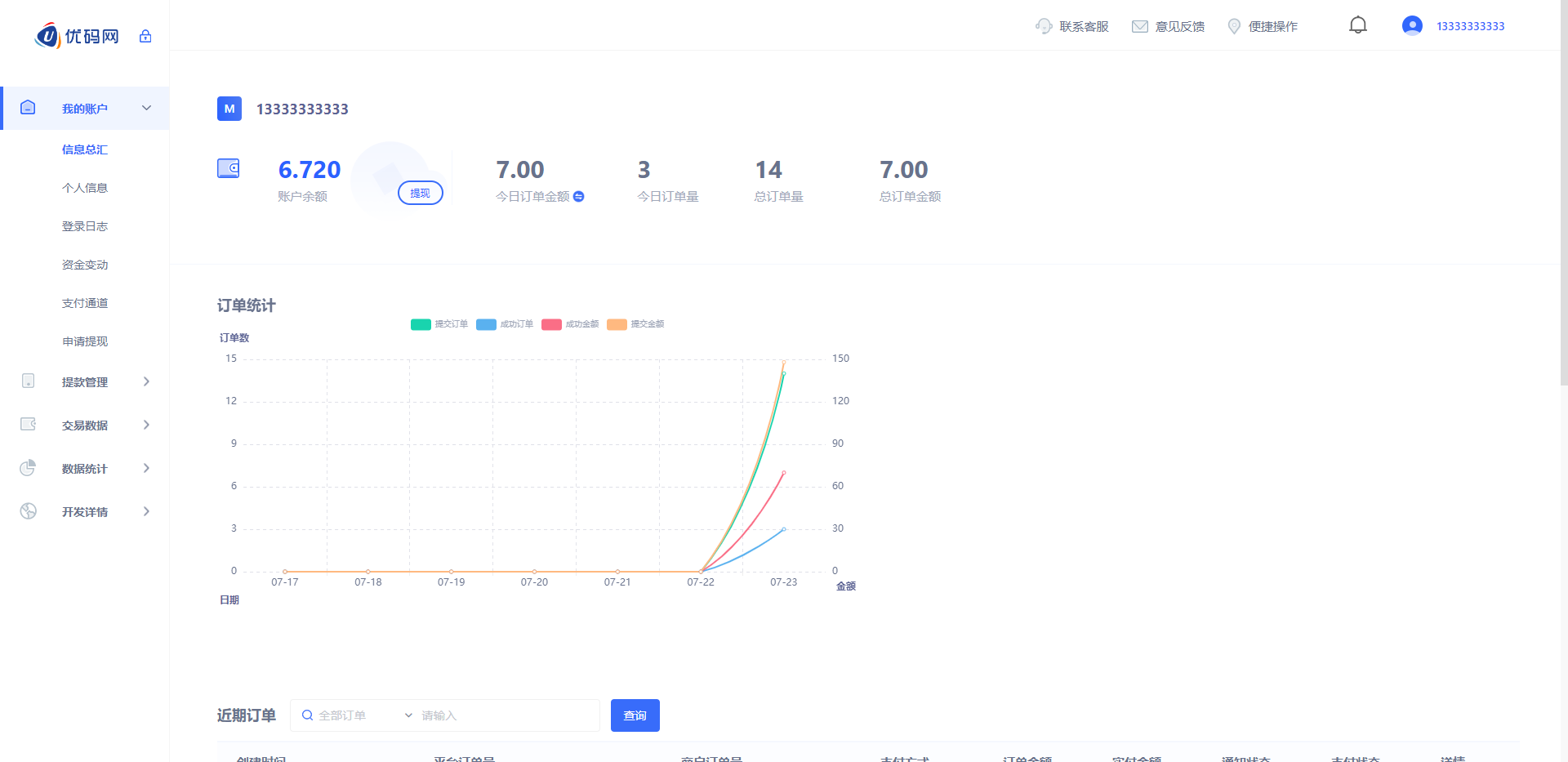
Task: Open 资金变动 in the sidebar
Action: tap(85, 265)
